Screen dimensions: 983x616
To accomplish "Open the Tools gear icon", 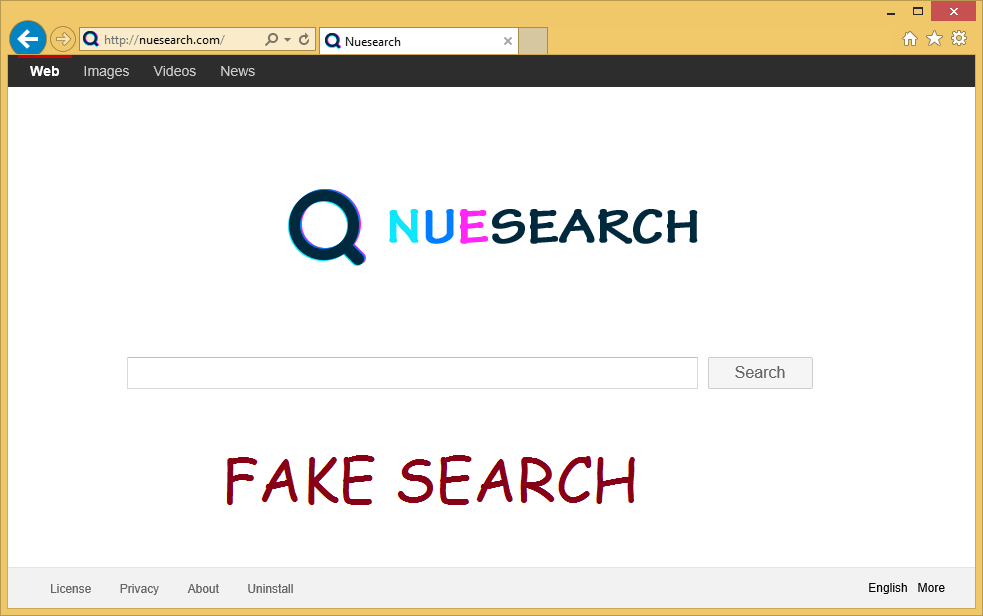I will point(959,39).
